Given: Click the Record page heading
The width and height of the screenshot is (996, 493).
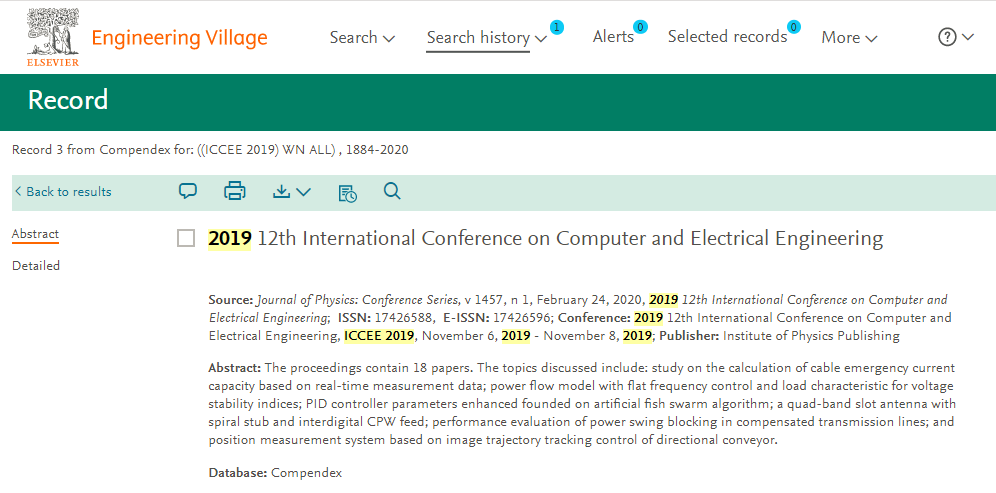Looking at the screenshot, I should (x=68, y=100).
